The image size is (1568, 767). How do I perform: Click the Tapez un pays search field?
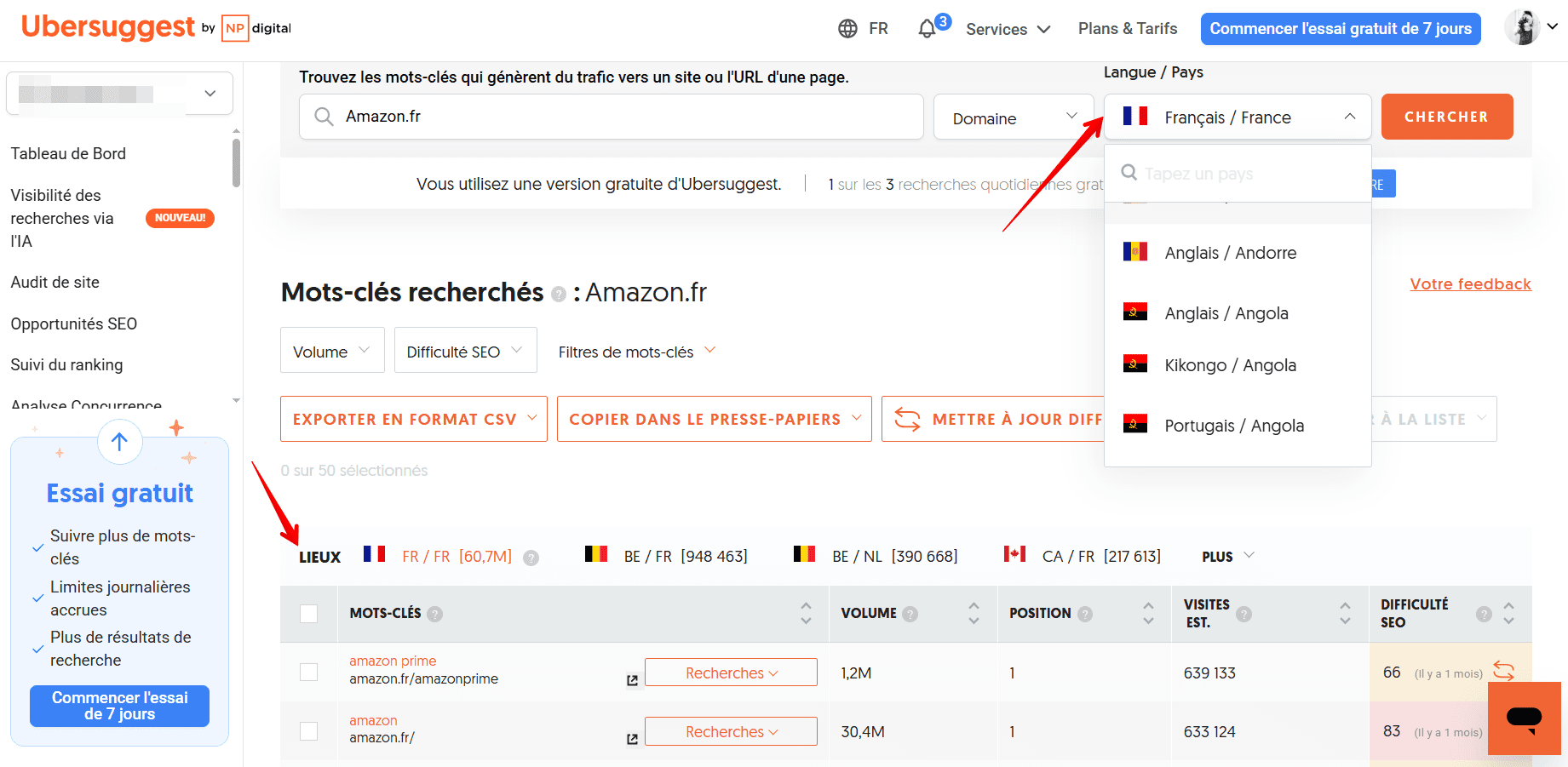(x=1237, y=173)
